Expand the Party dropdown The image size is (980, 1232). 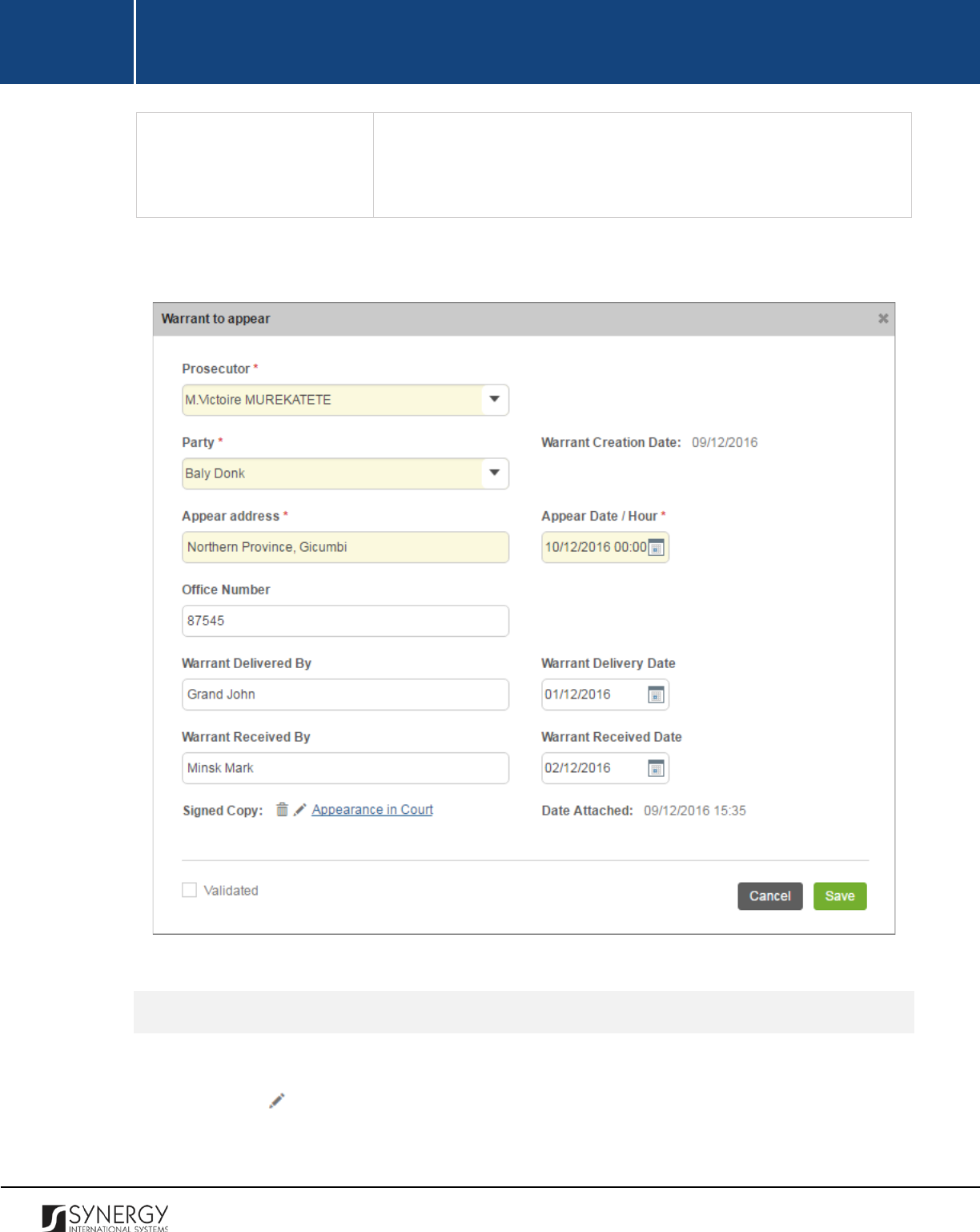(x=495, y=473)
